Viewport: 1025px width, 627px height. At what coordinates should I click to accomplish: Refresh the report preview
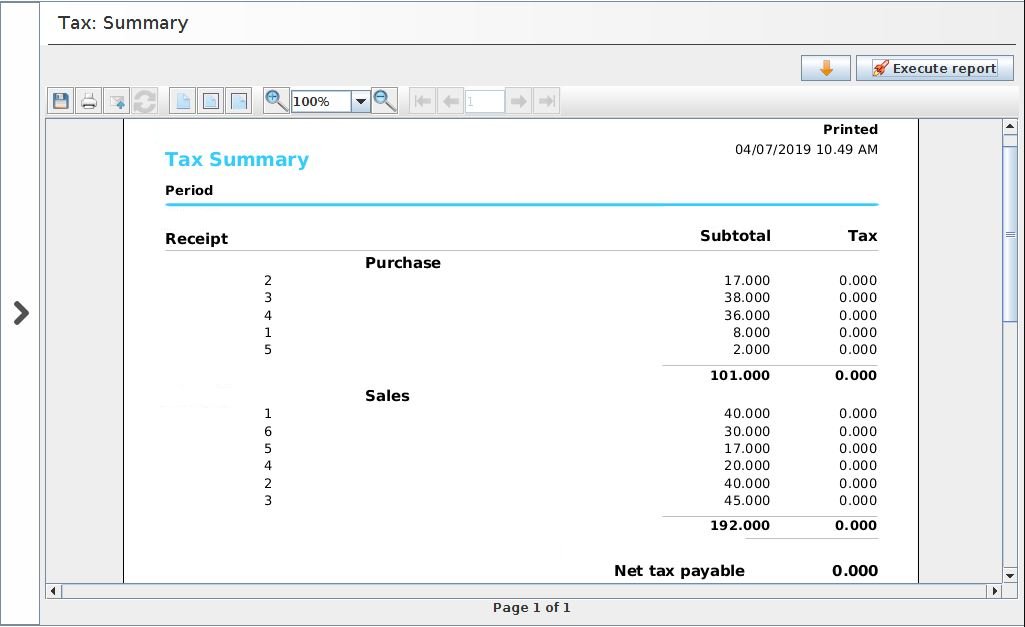coord(144,100)
